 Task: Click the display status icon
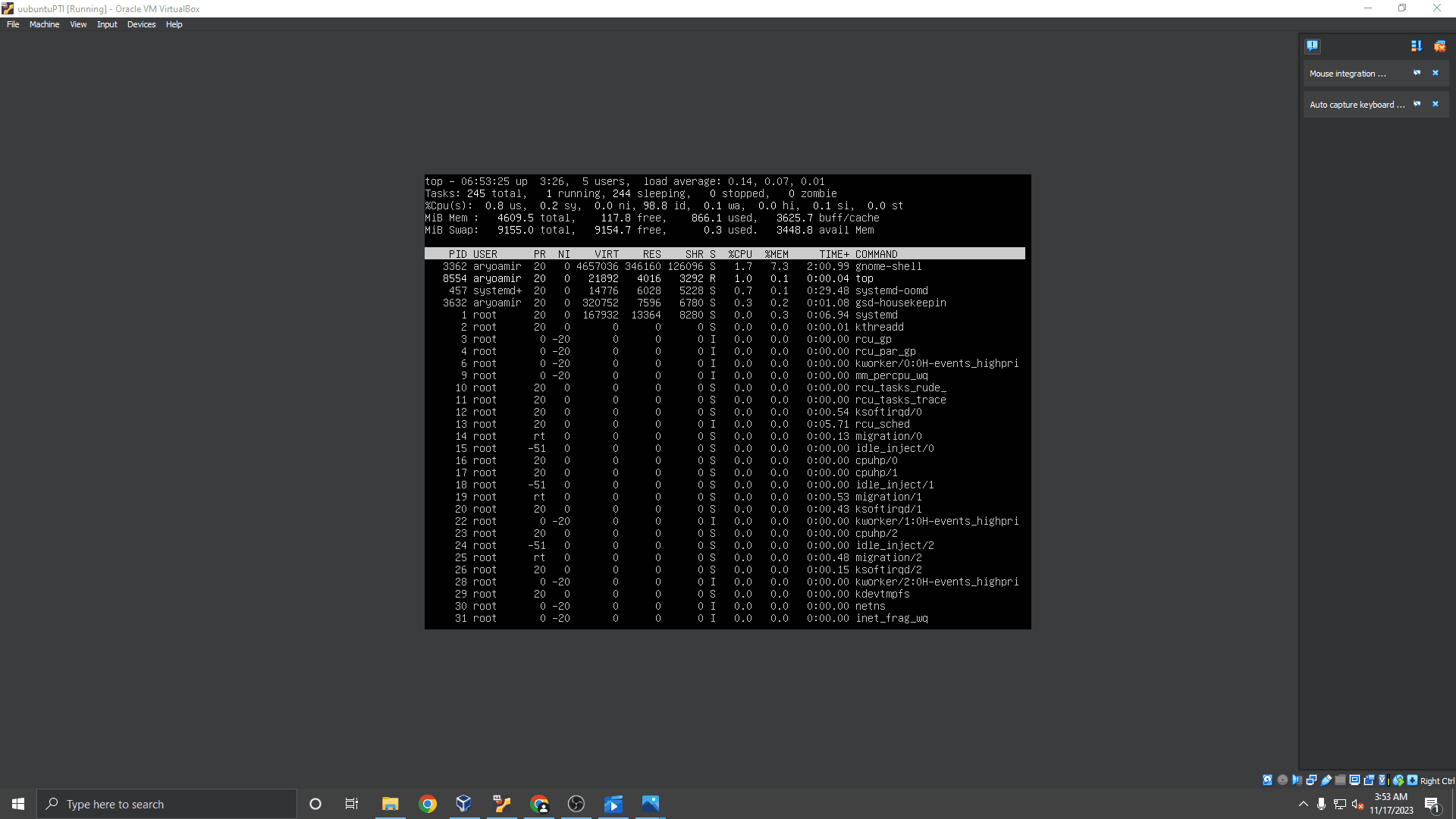tap(1354, 780)
